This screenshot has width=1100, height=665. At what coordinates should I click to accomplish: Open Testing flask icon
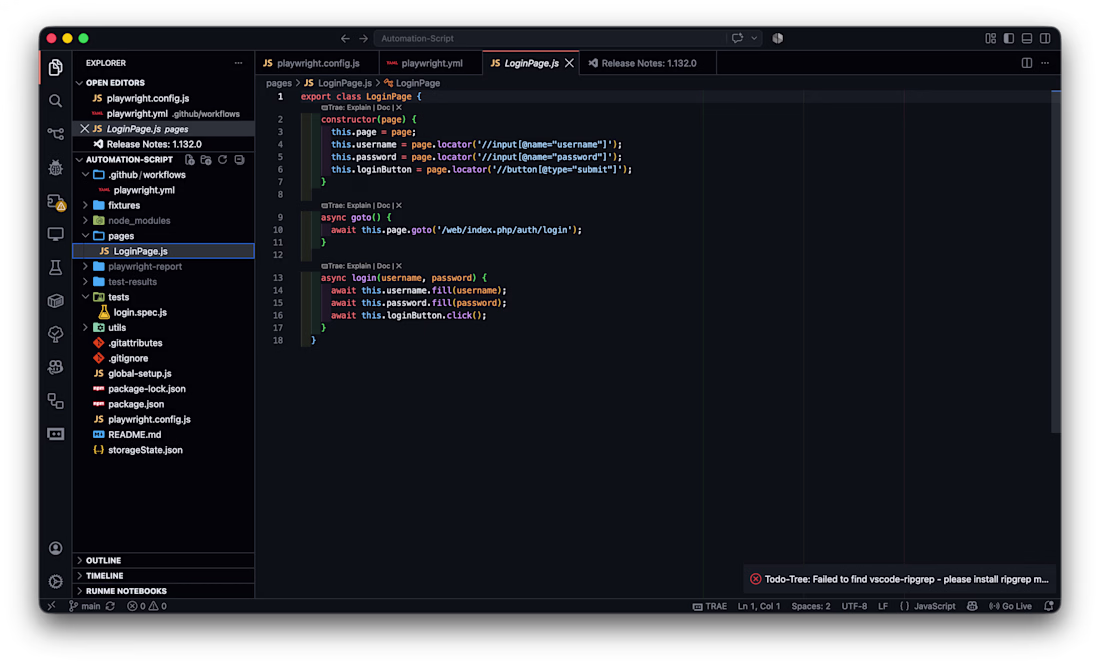click(55, 267)
